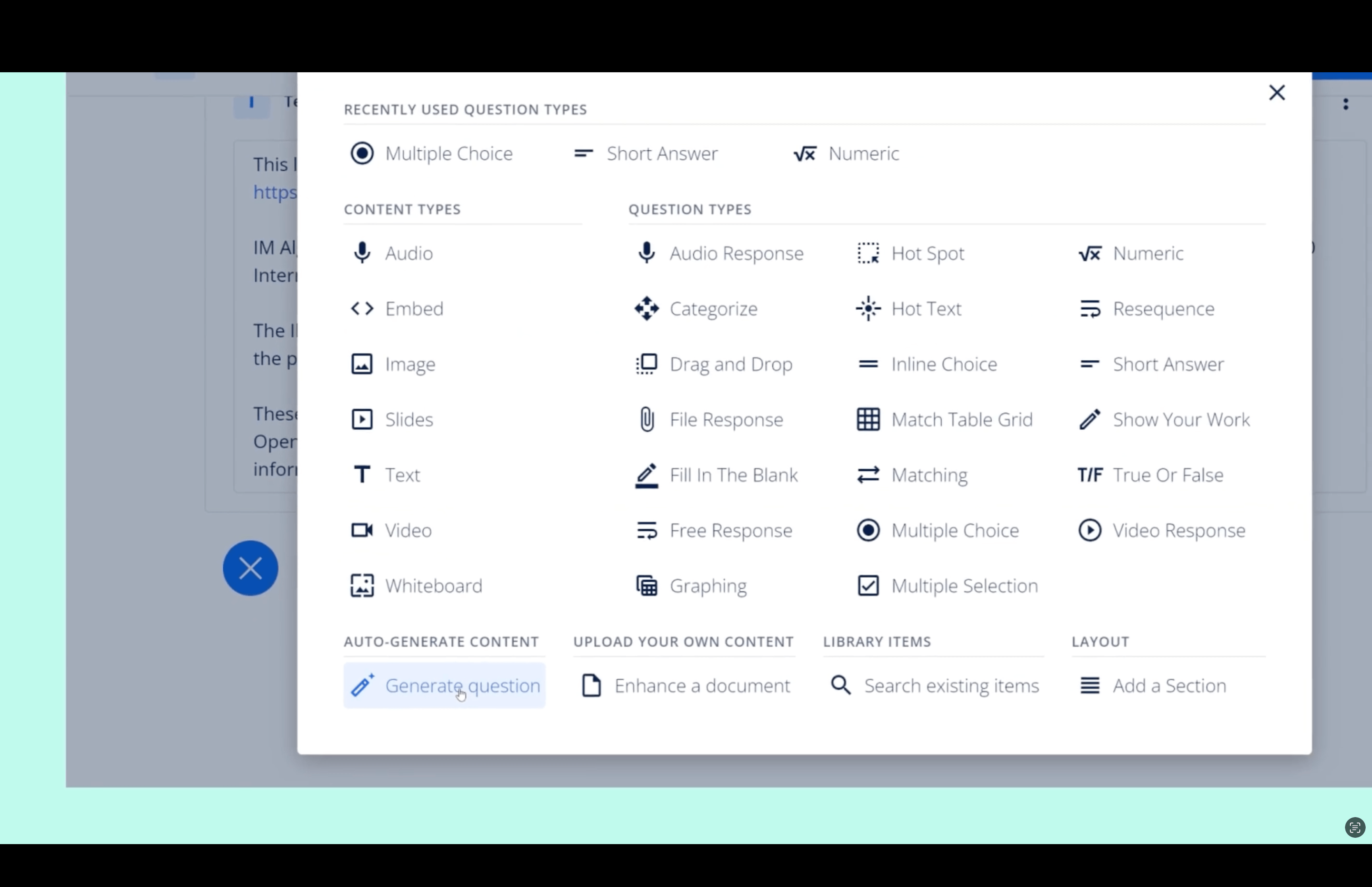Select the Resequence question type
The width and height of the screenshot is (1372, 887).
click(1164, 308)
